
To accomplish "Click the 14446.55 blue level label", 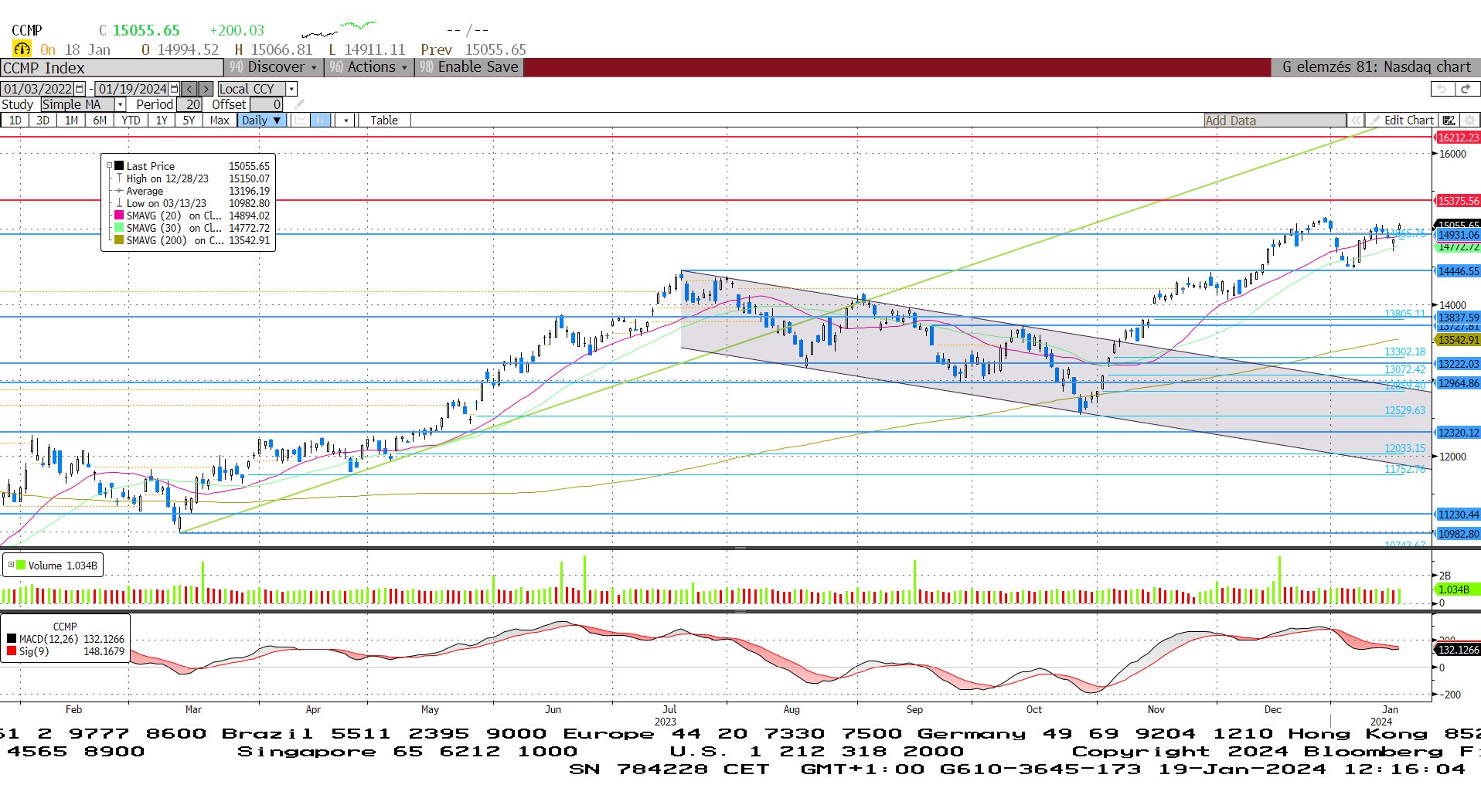I will click(1458, 271).
